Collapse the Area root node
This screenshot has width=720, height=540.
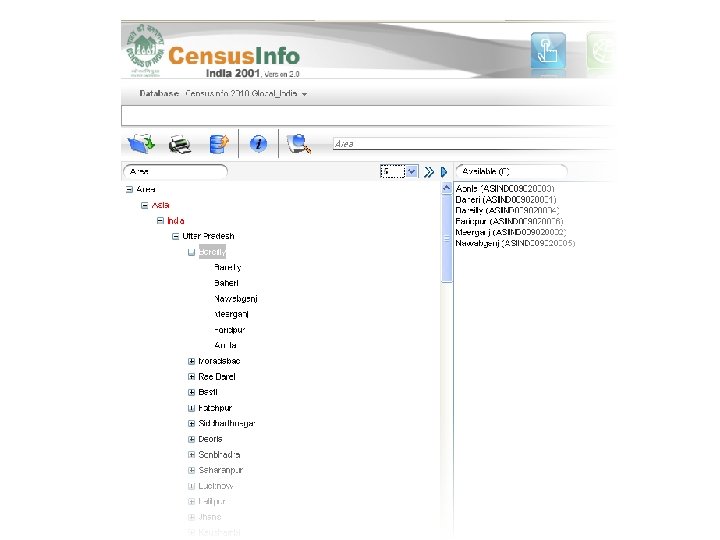[x=129, y=189]
